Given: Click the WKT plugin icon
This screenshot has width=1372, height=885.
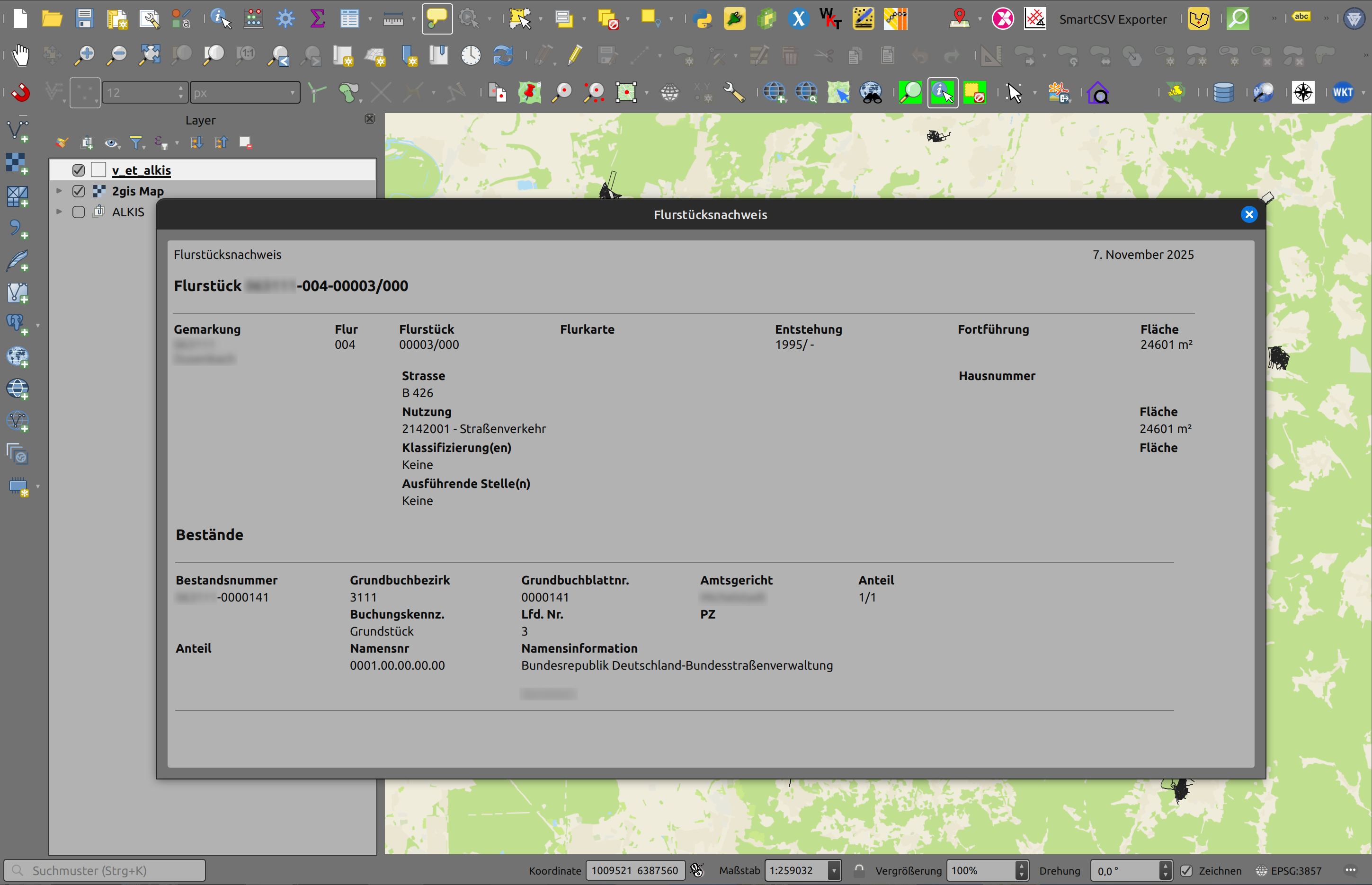Looking at the screenshot, I should 1343,93.
